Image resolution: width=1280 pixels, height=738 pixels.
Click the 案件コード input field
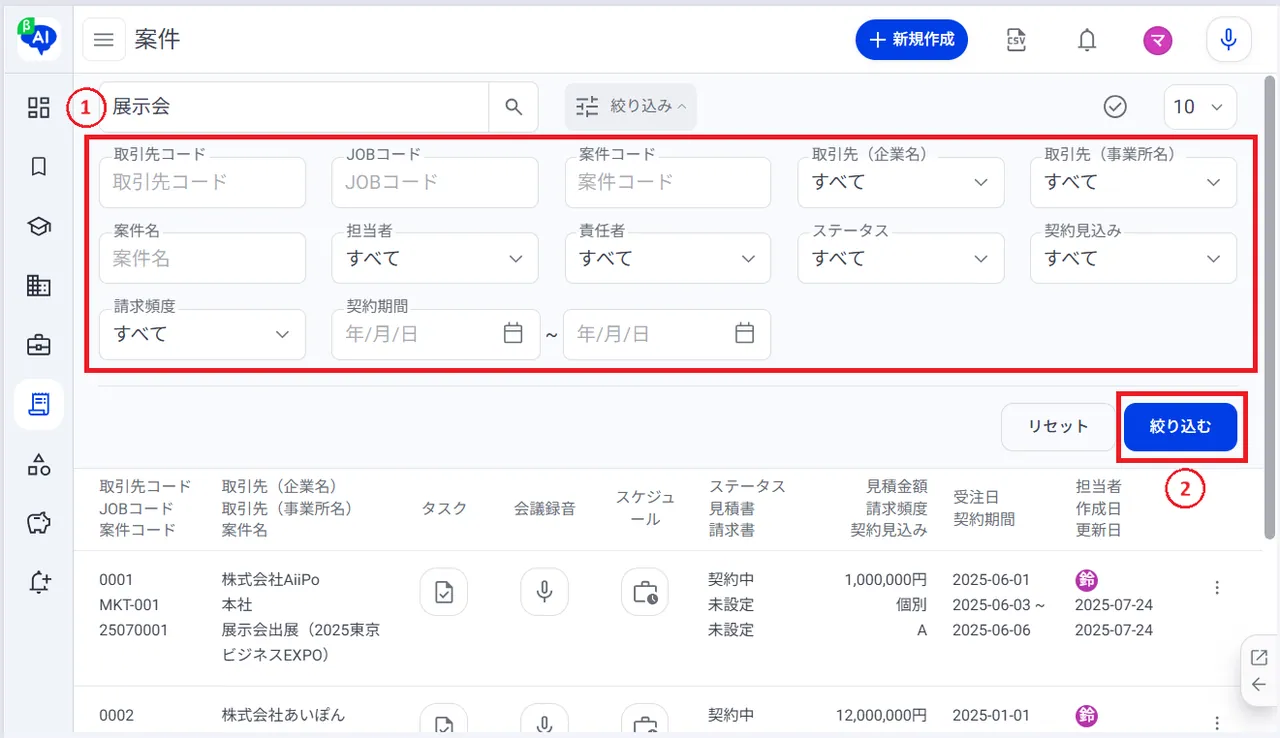(x=668, y=182)
